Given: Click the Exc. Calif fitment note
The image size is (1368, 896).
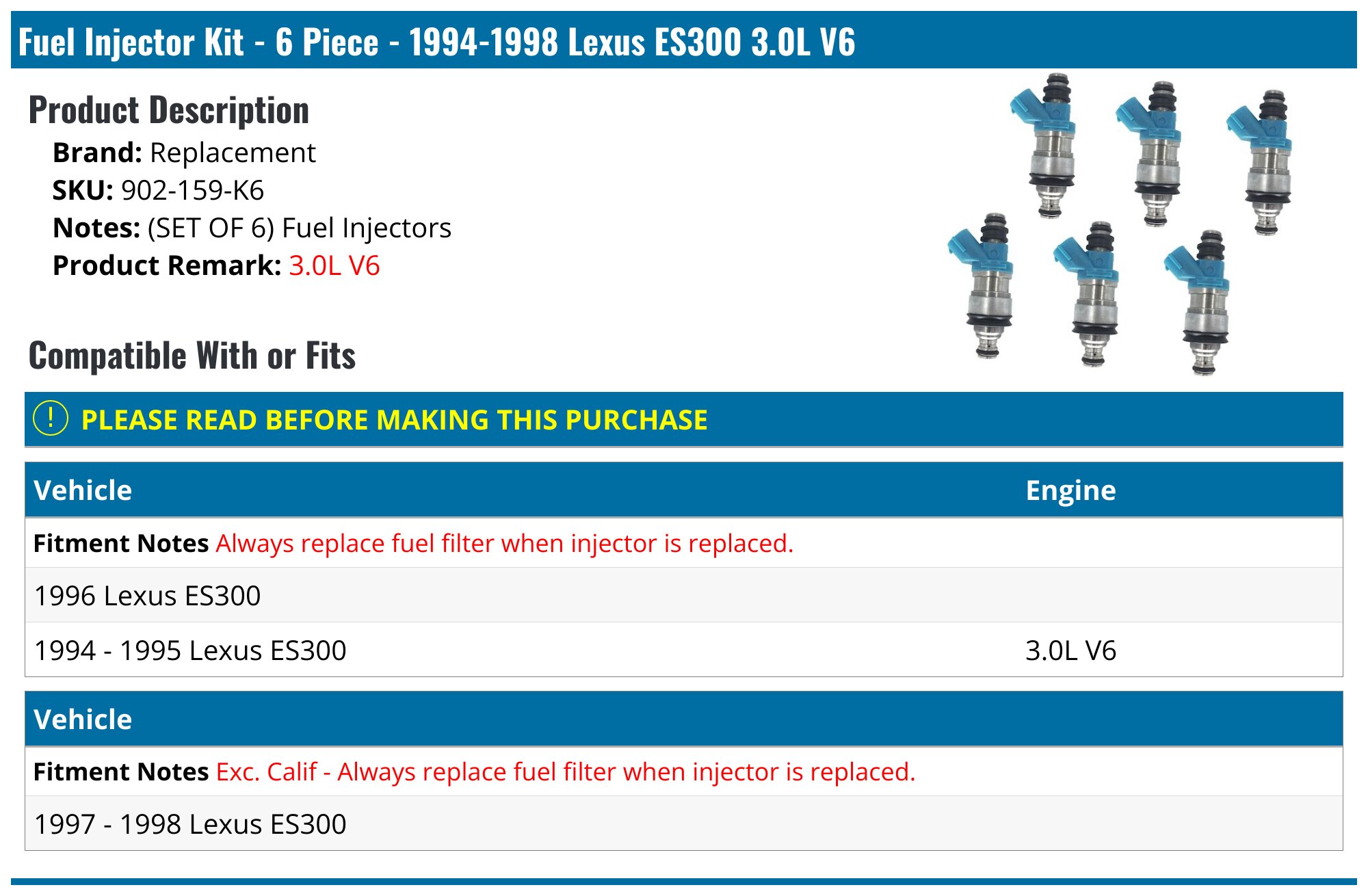Looking at the screenshot, I should tap(565, 772).
